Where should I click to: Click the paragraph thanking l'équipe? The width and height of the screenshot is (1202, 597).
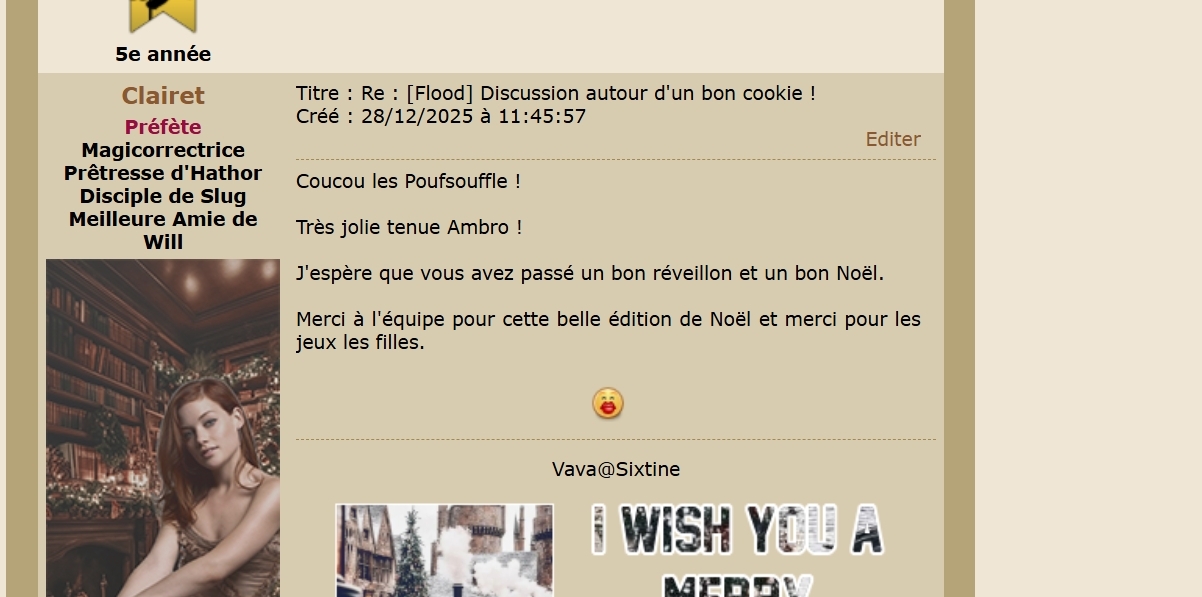608,330
